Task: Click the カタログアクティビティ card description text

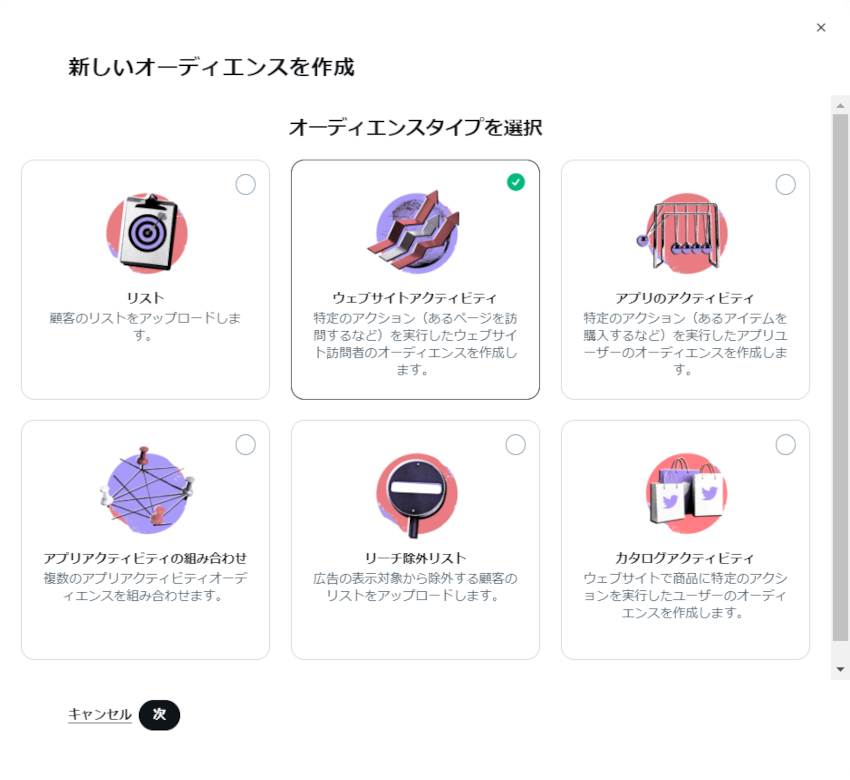Action: pyautogui.click(x=685, y=595)
